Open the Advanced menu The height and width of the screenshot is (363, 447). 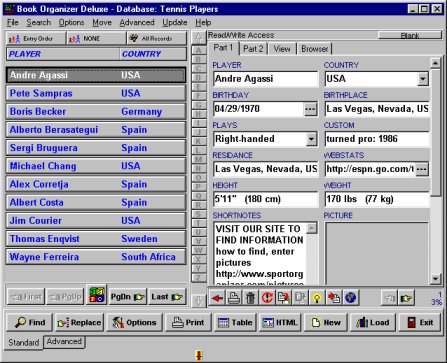click(137, 23)
